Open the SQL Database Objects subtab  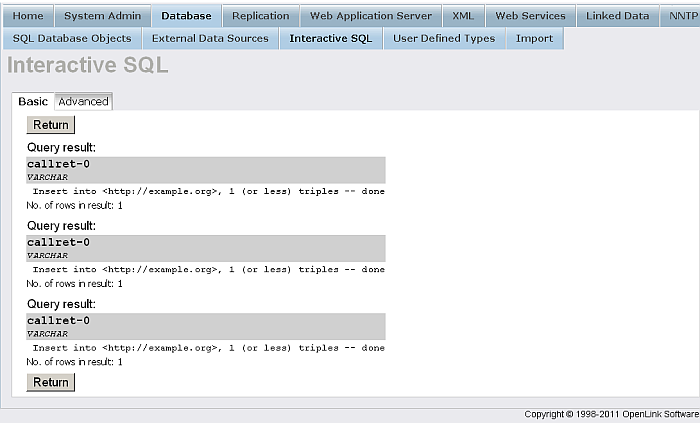(72, 38)
